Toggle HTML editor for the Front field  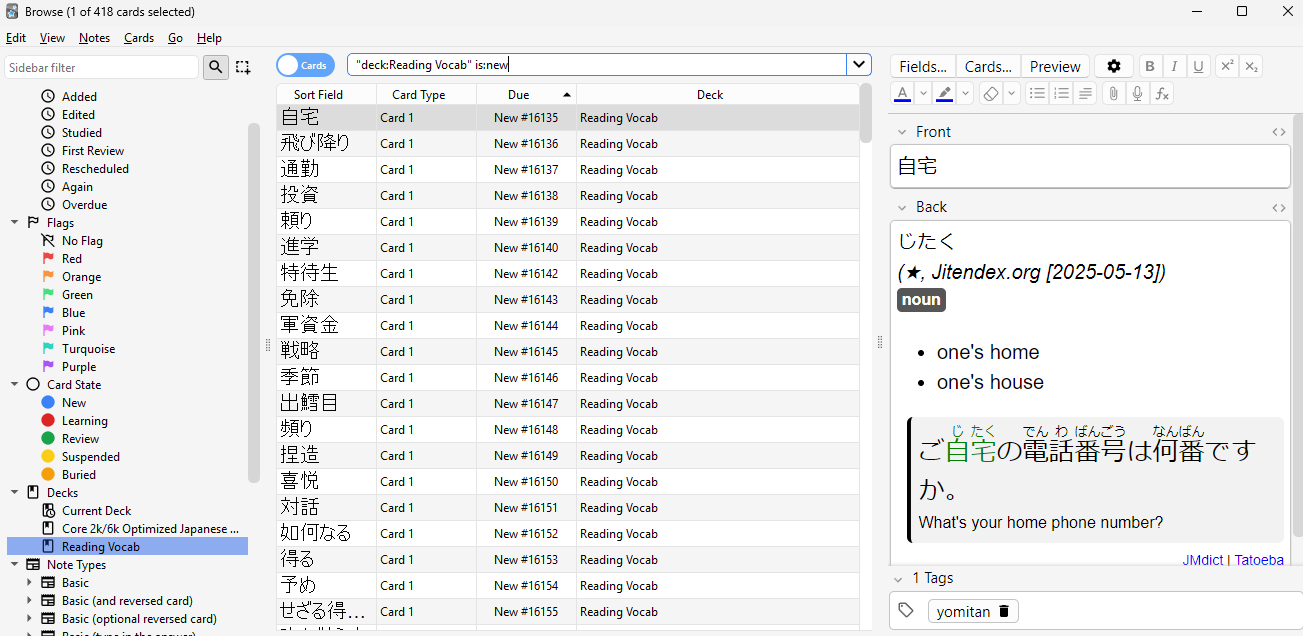tap(1279, 132)
